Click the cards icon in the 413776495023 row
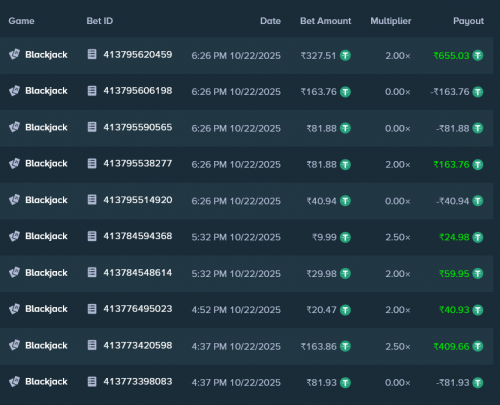Image resolution: width=500 pixels, height=405 pixels. pos(14,309)
